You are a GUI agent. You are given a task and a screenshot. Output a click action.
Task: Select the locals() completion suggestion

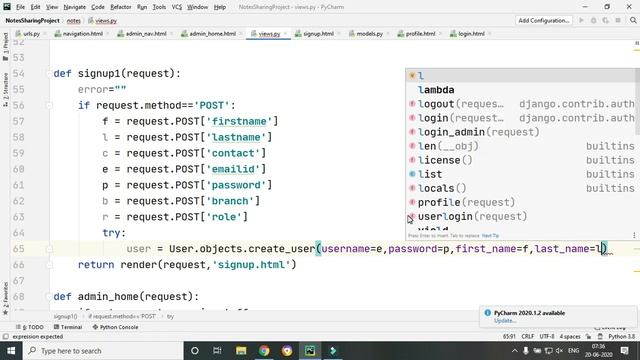521,189
